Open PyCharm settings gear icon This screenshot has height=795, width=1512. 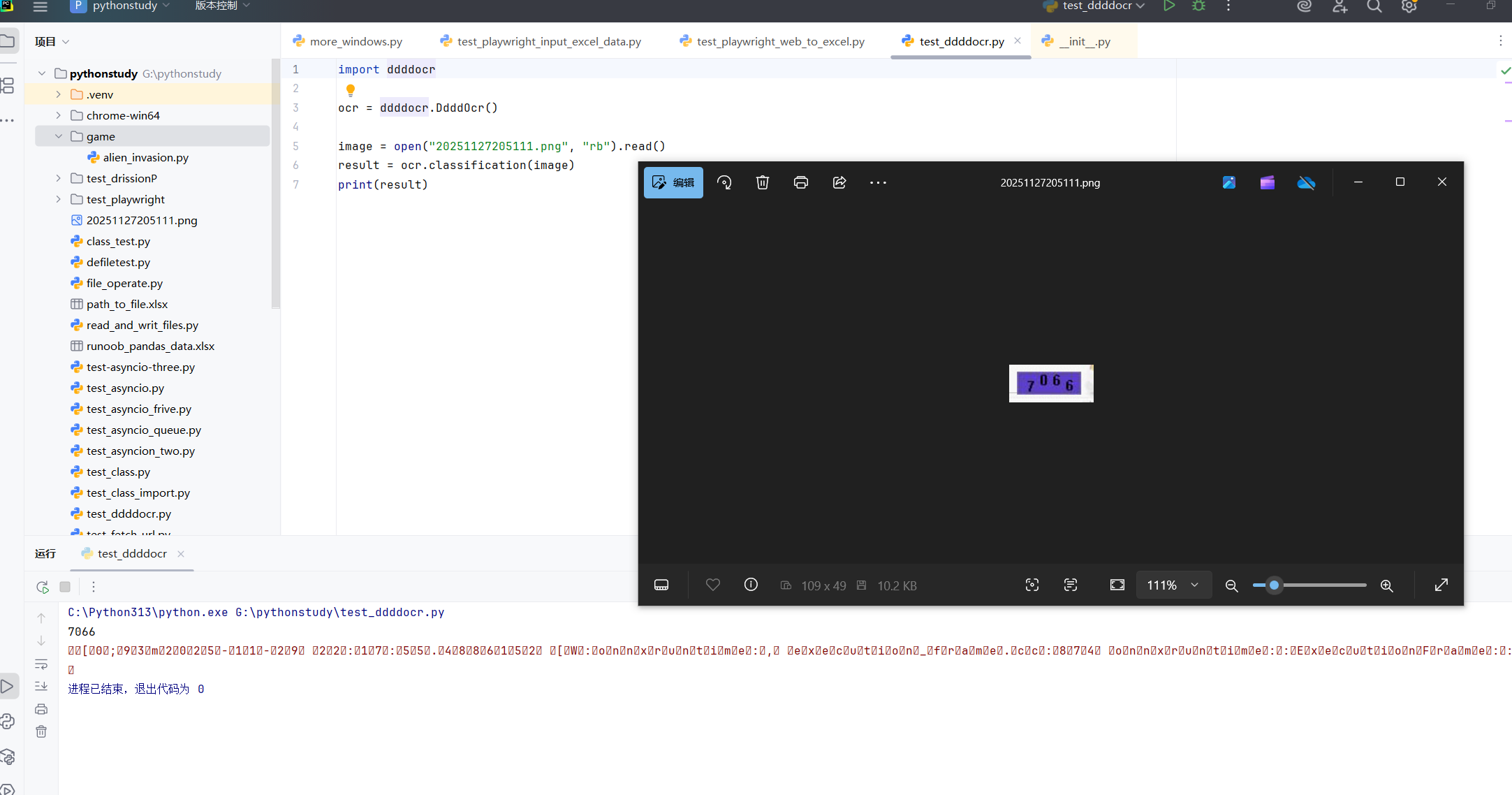pos(1409,6)
